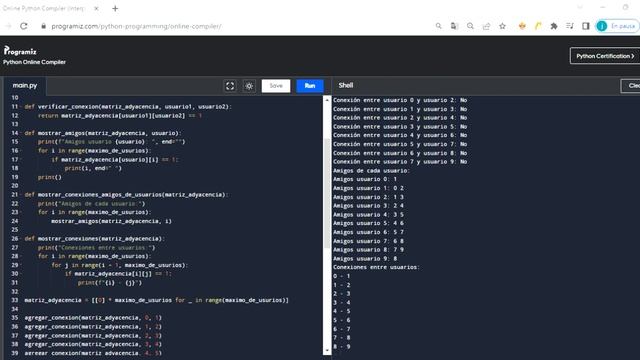
Task: Open the share page icon
Action: coord(486,26)
